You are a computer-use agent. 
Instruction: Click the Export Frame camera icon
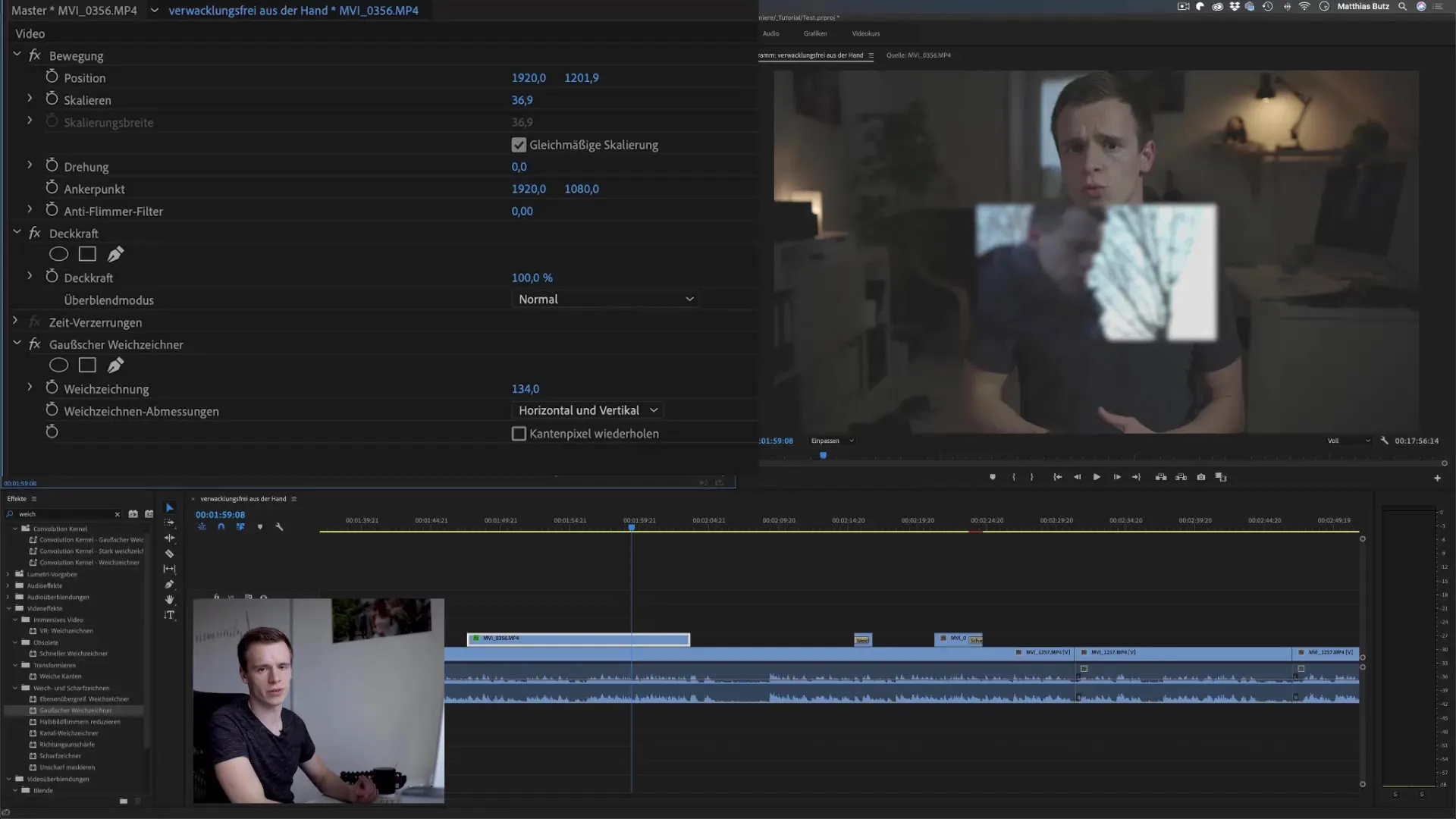tap(1200, 477)
